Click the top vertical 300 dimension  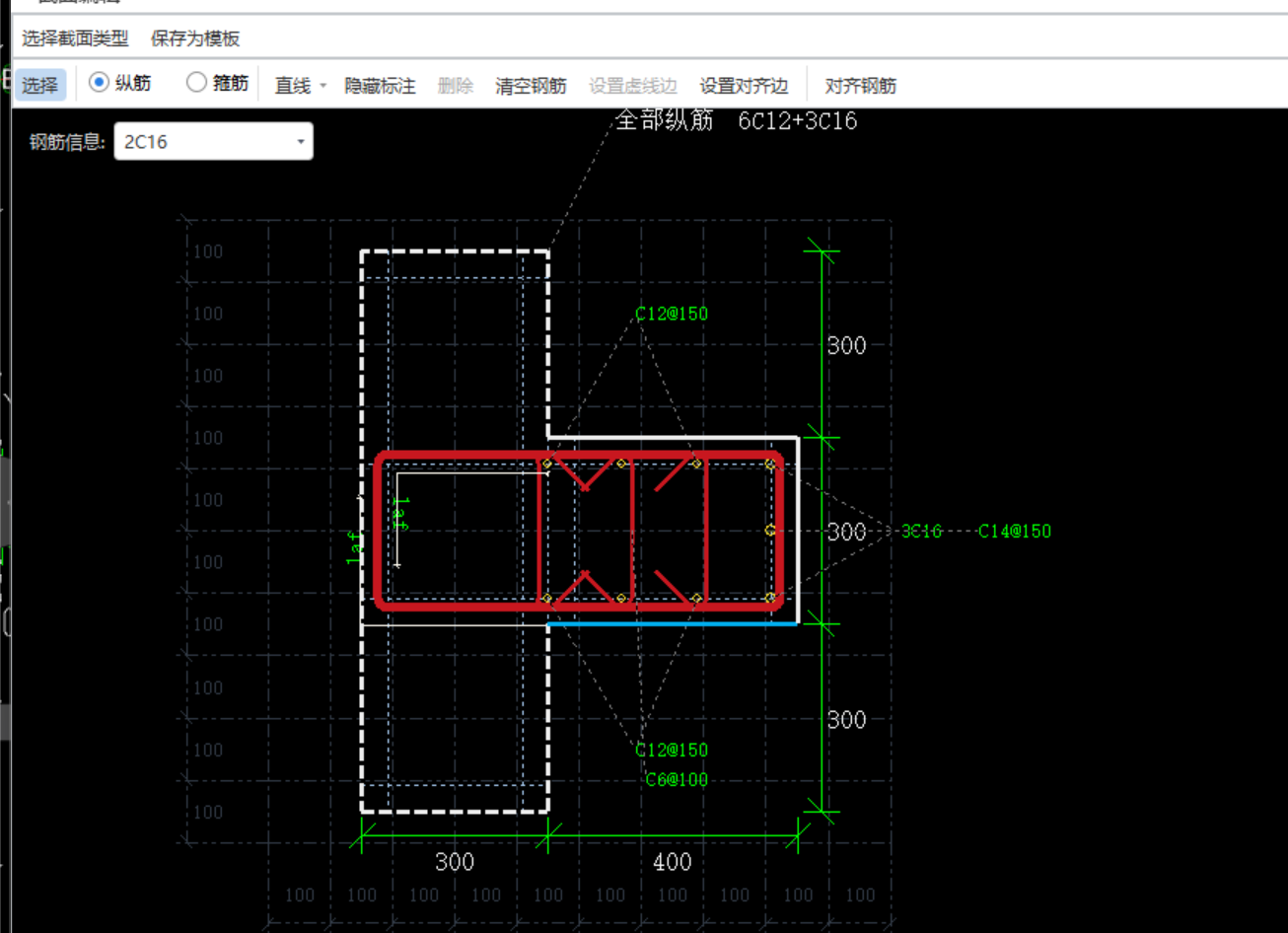846,345
